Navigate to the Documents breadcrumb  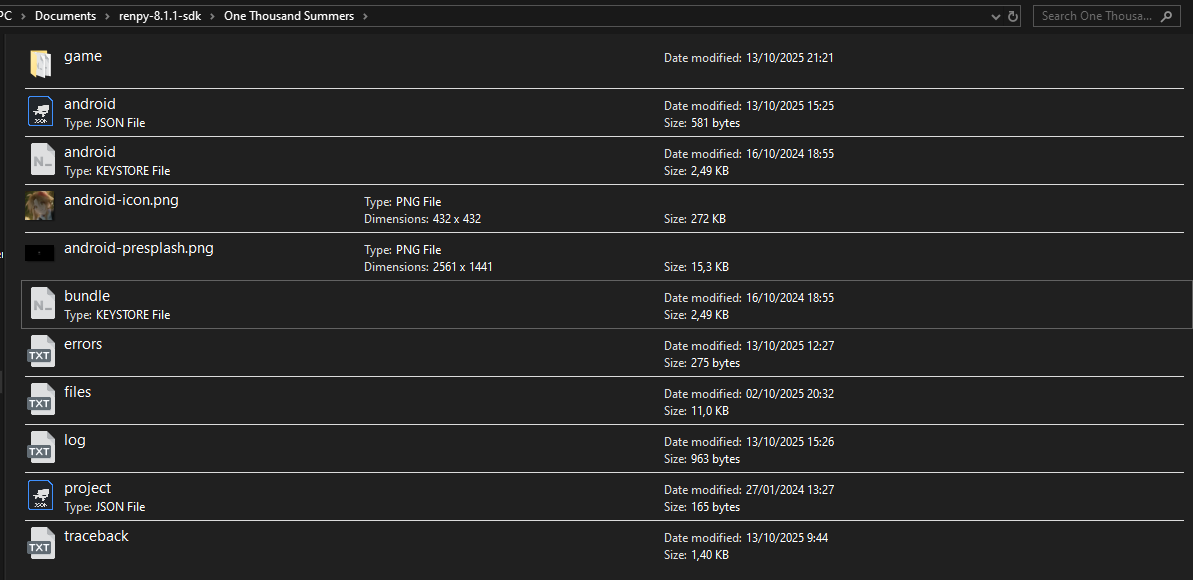66,16
